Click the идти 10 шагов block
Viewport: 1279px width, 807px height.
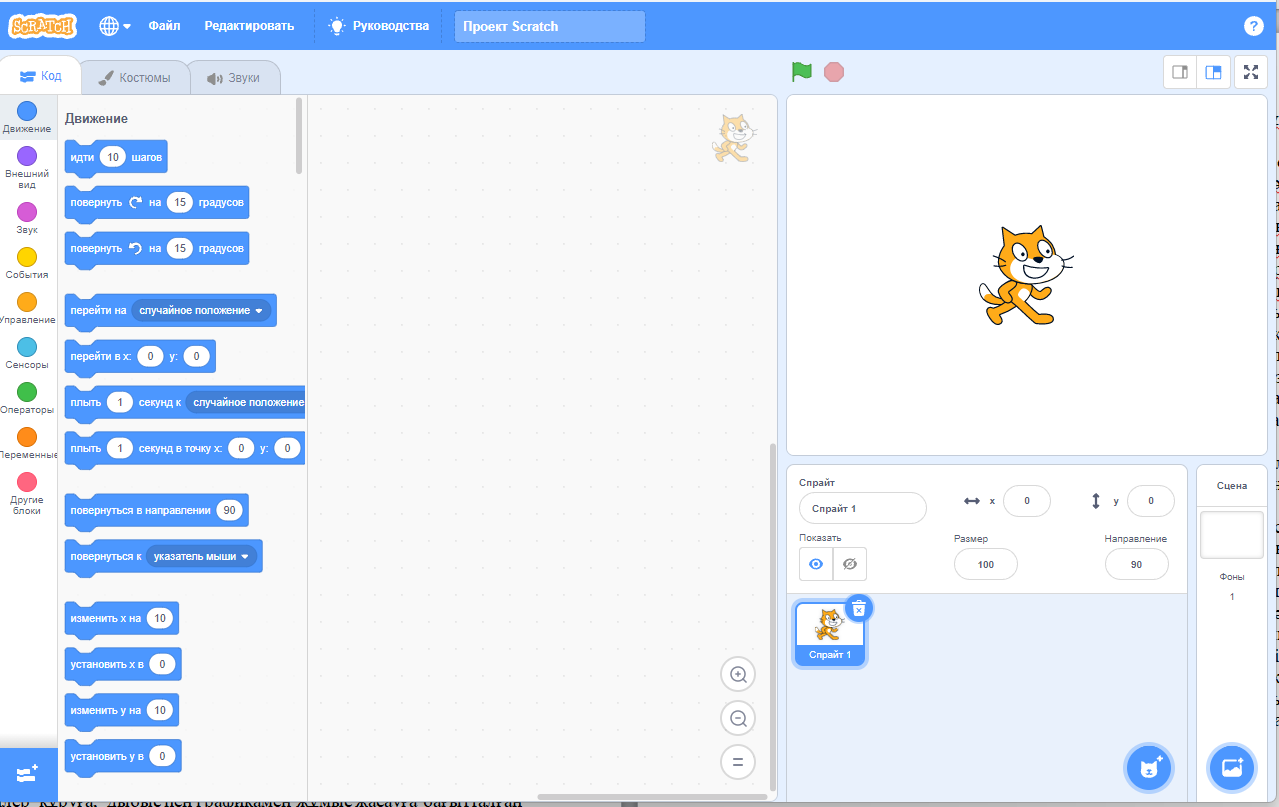(115, 158)
